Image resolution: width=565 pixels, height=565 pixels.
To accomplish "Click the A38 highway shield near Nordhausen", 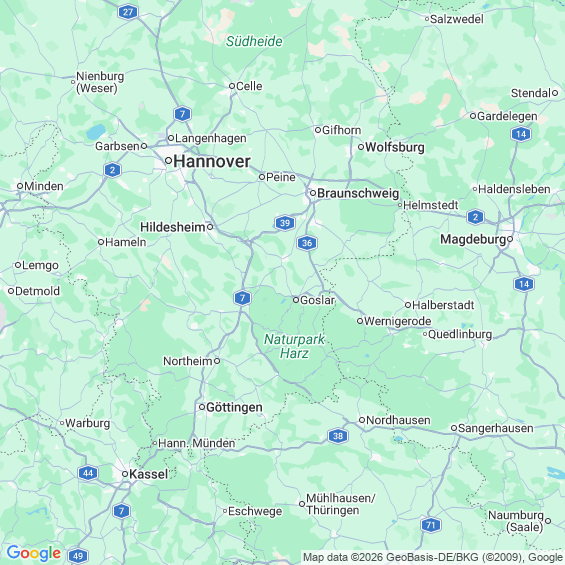I will click(338, 436).
